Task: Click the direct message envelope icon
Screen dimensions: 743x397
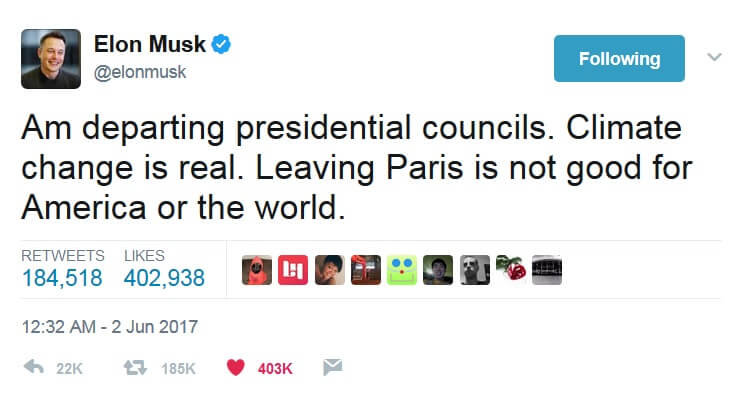Action: point(333,367)
